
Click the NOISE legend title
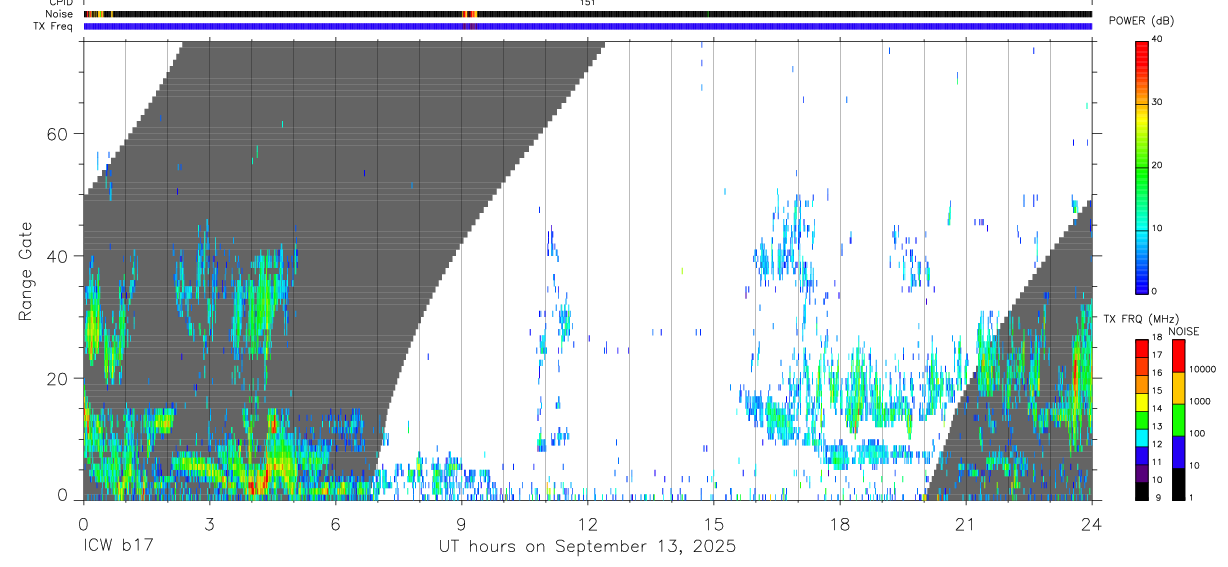click(1183, 331)
